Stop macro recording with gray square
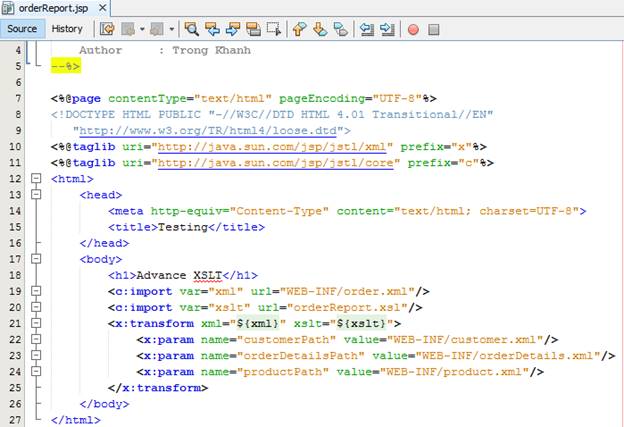Screen dimensions: 624x427 pyautogui.click(x=434, y=29)
